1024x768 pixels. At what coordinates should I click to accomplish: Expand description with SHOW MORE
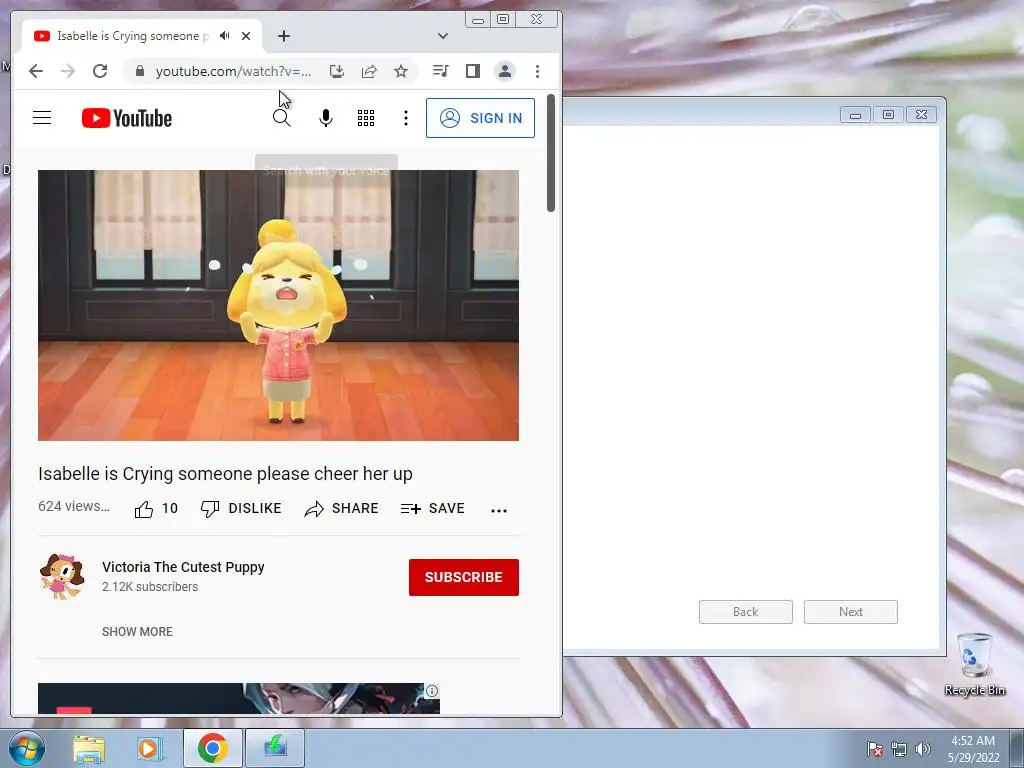tap(137, 632)
